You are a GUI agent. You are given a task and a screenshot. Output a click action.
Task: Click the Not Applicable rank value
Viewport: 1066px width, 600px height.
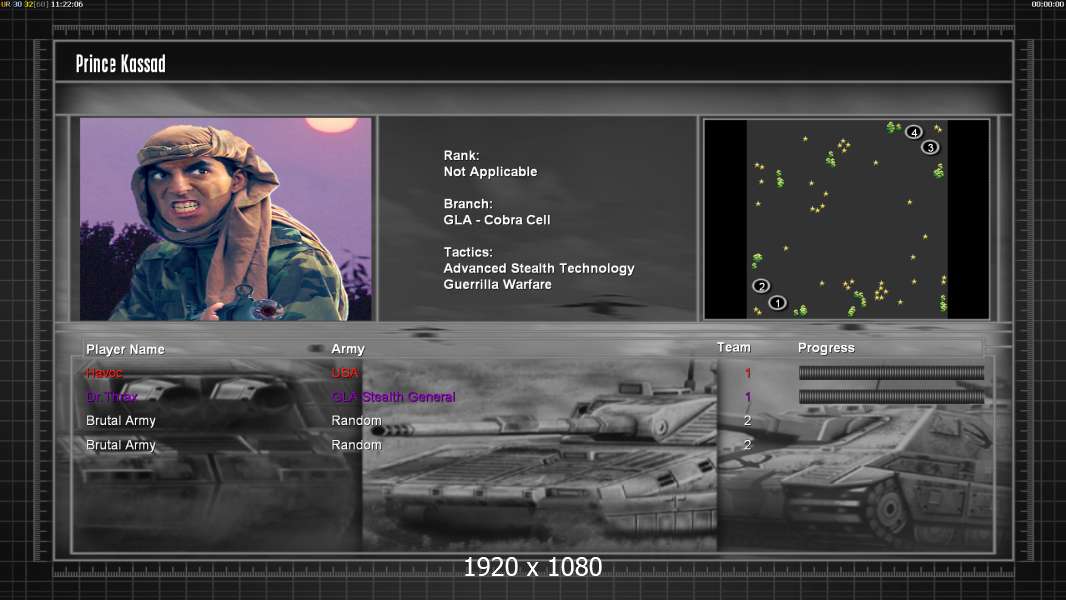[490, 172]
